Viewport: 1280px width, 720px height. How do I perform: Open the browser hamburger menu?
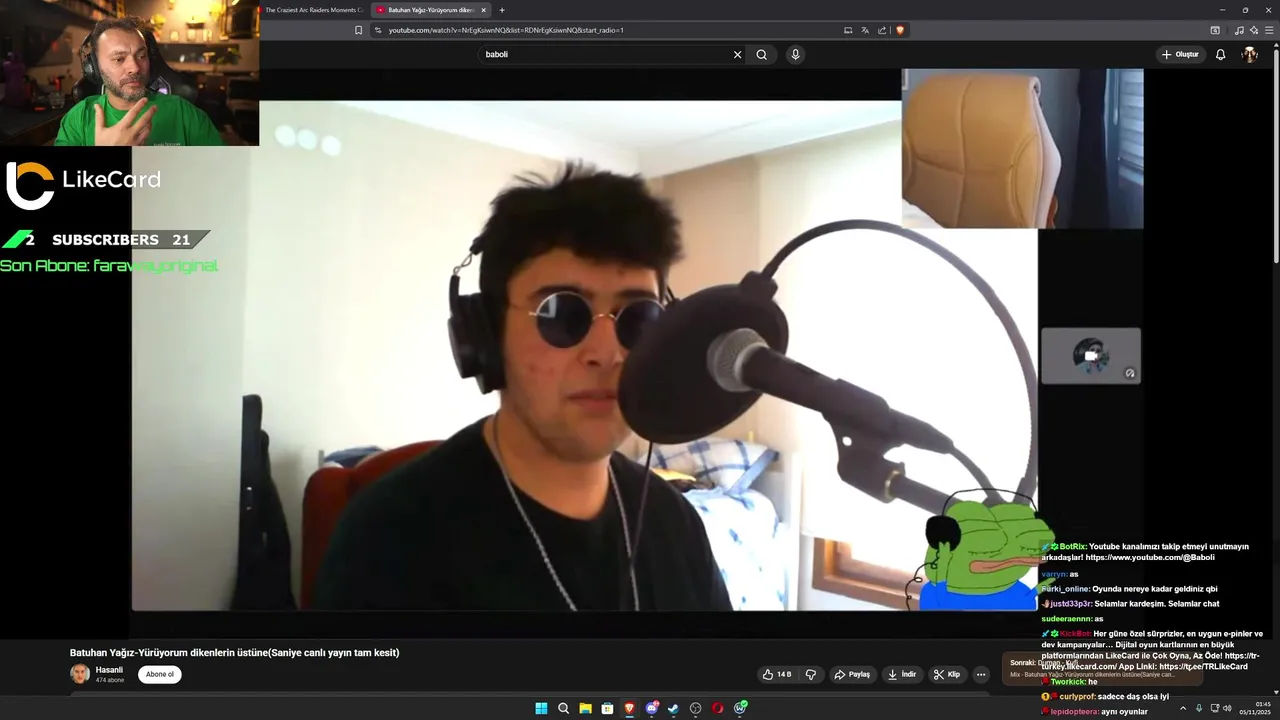coord(1270,30)
